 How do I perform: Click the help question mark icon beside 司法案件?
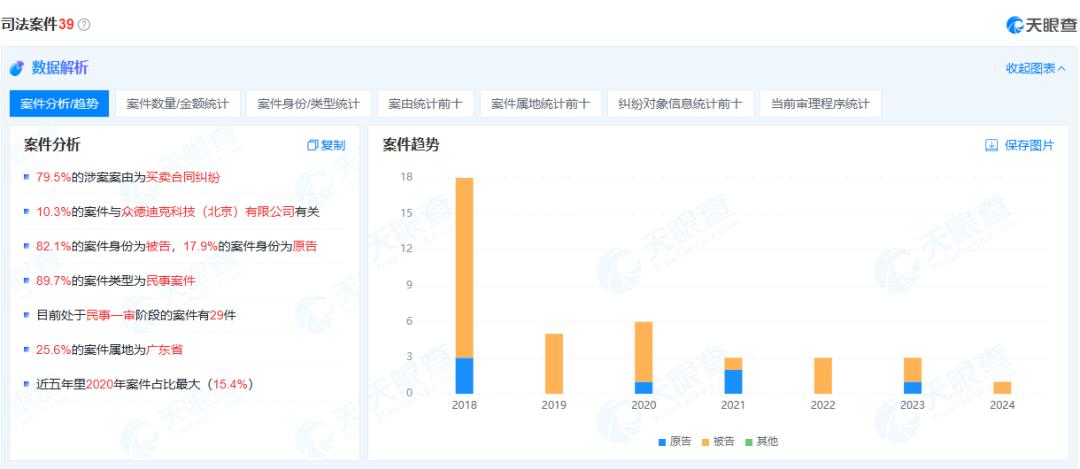[85, 25]
